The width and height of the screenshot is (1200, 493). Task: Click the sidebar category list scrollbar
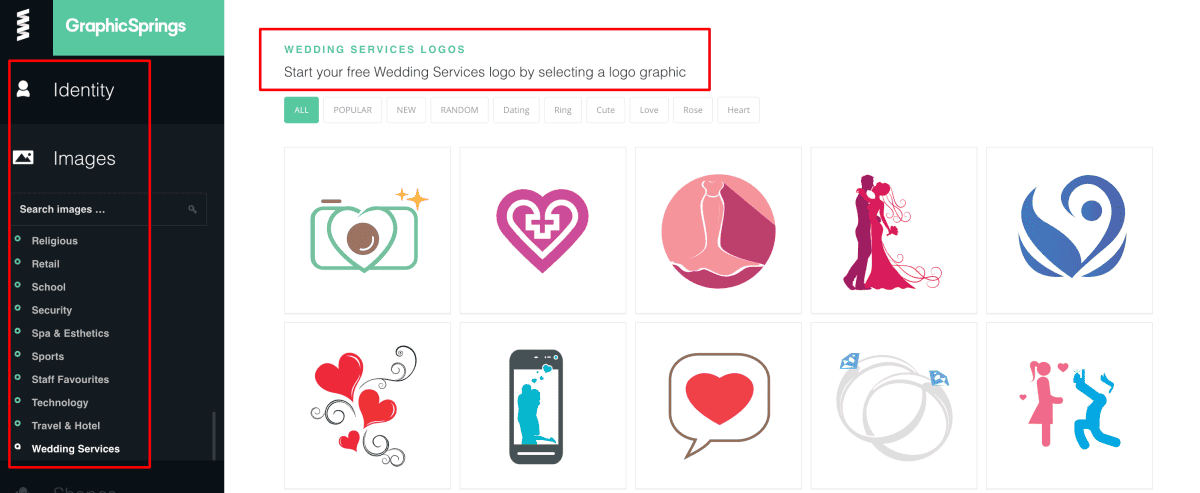213,437
